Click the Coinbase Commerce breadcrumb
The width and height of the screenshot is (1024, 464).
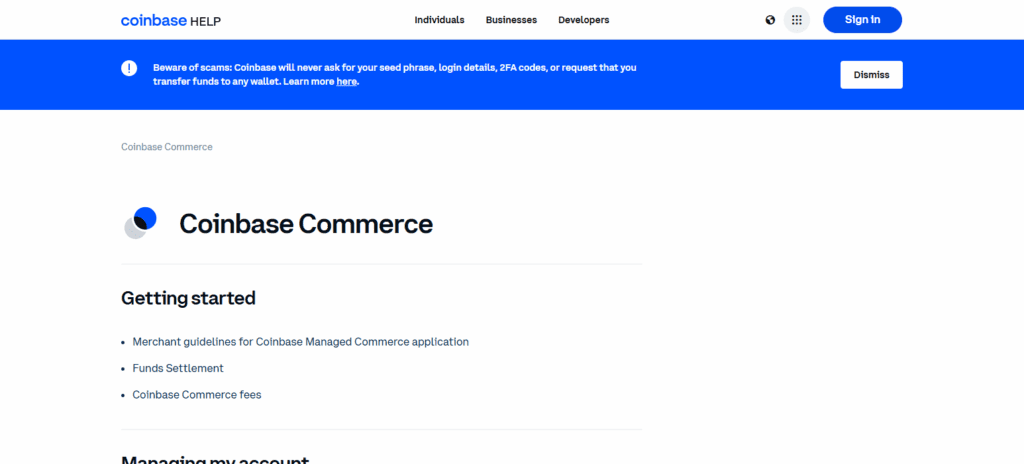167,147
